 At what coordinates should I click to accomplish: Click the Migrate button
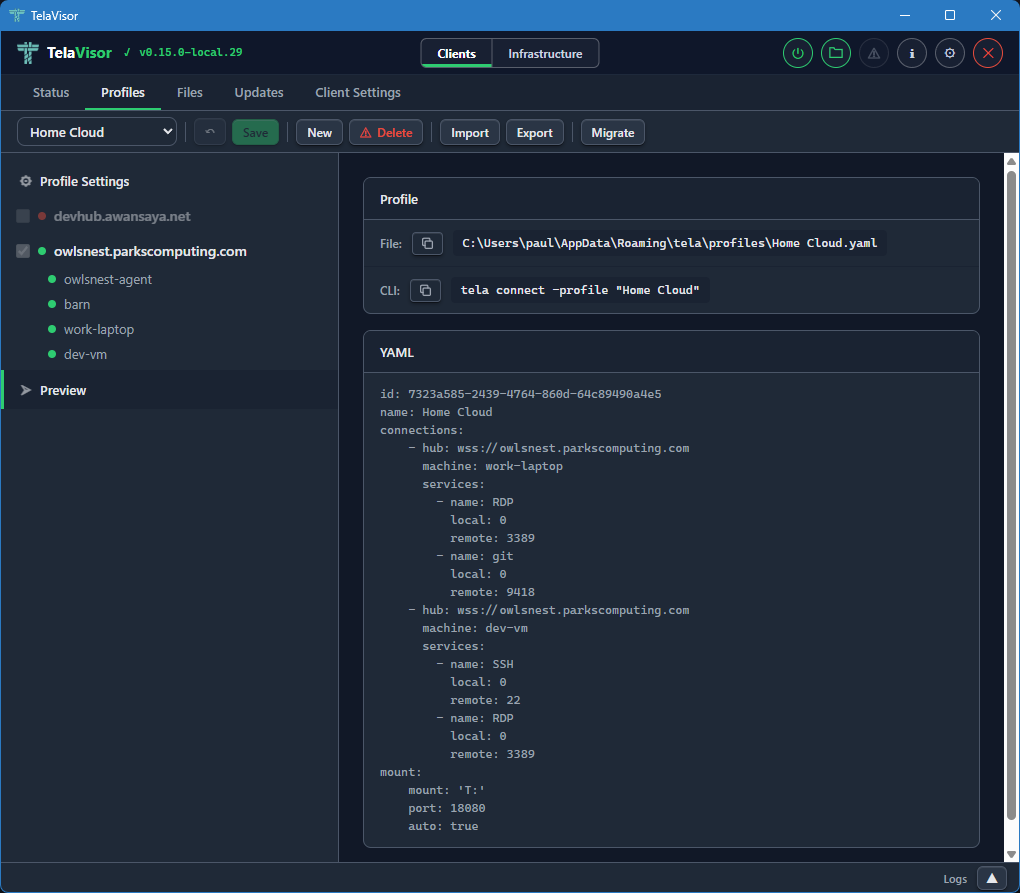613,133
